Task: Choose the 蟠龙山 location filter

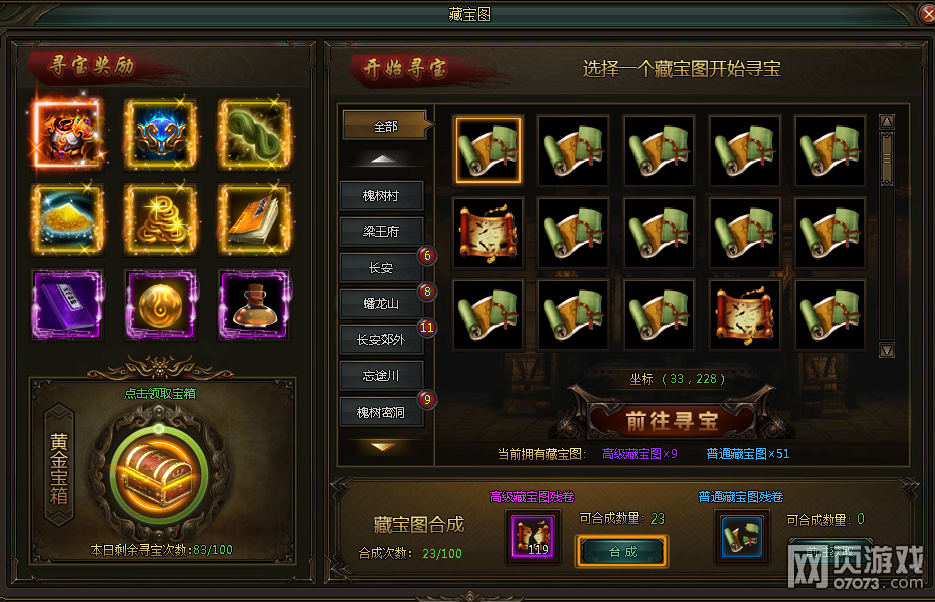Action: pyautogui.click(x=381, y=303)
